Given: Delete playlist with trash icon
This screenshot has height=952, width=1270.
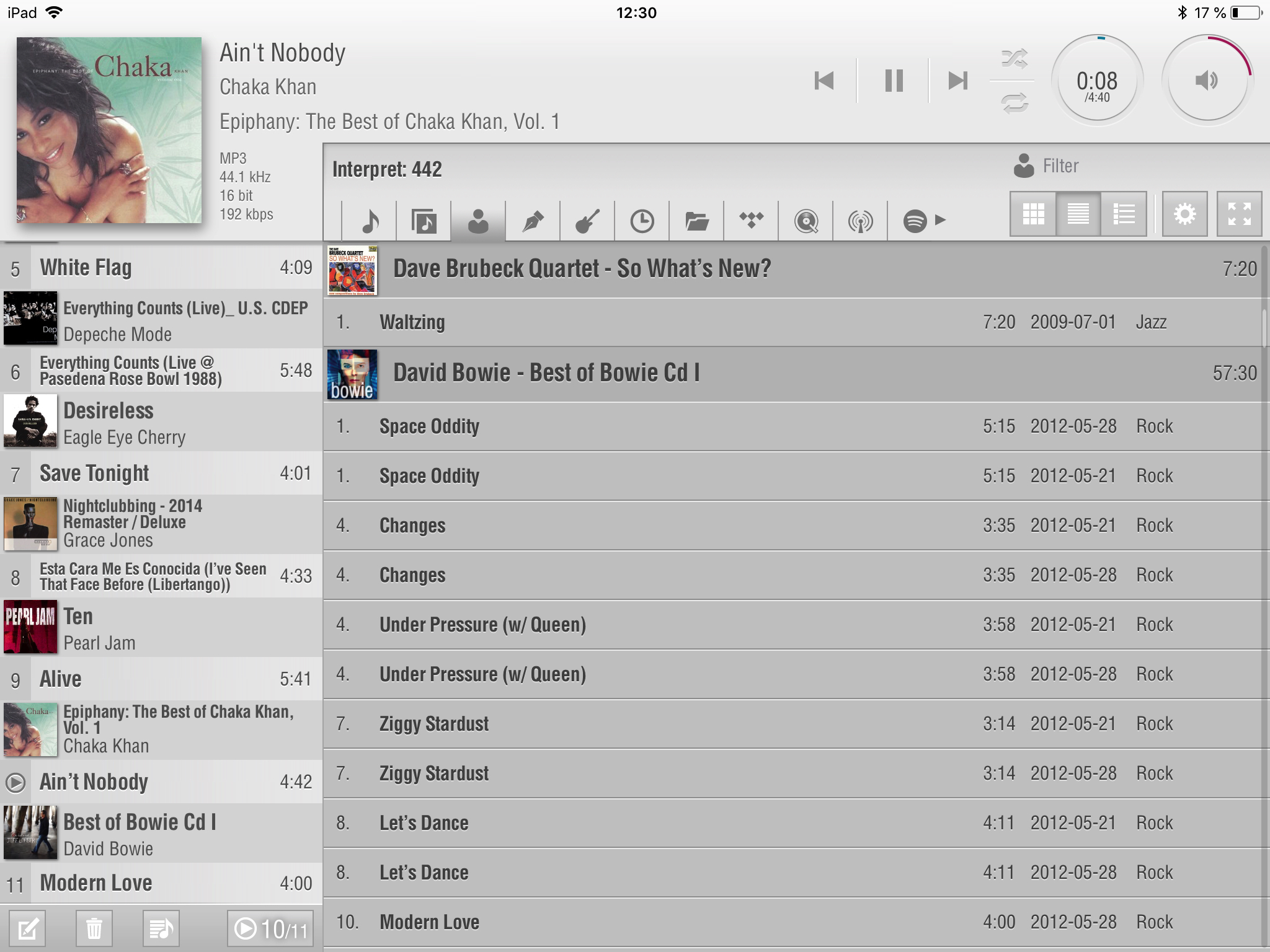Looking at the screenshot, I should (x=94, y=928).
